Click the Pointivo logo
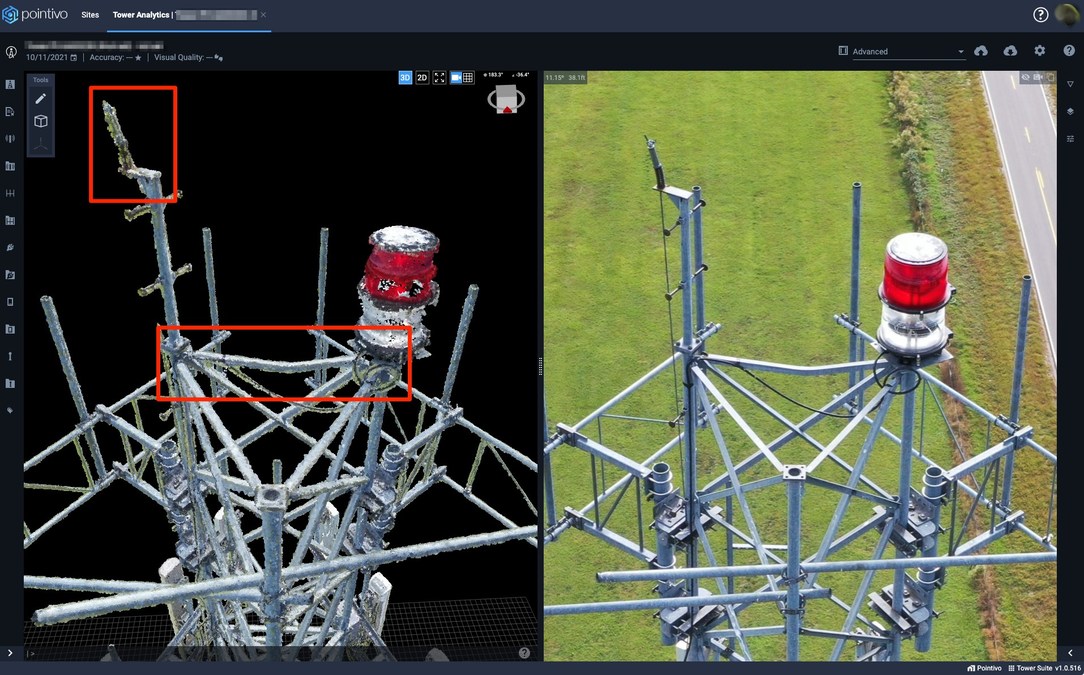This screenshot has width=1084, height=675. point(35,15)
